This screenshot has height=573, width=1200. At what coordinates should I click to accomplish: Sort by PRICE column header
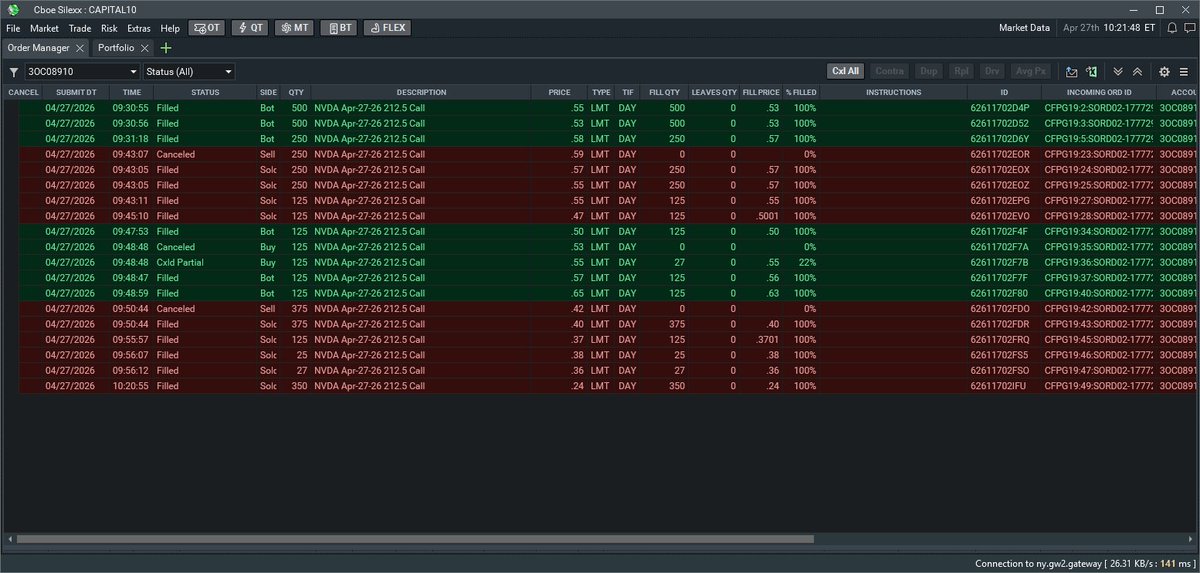[559, 92]
